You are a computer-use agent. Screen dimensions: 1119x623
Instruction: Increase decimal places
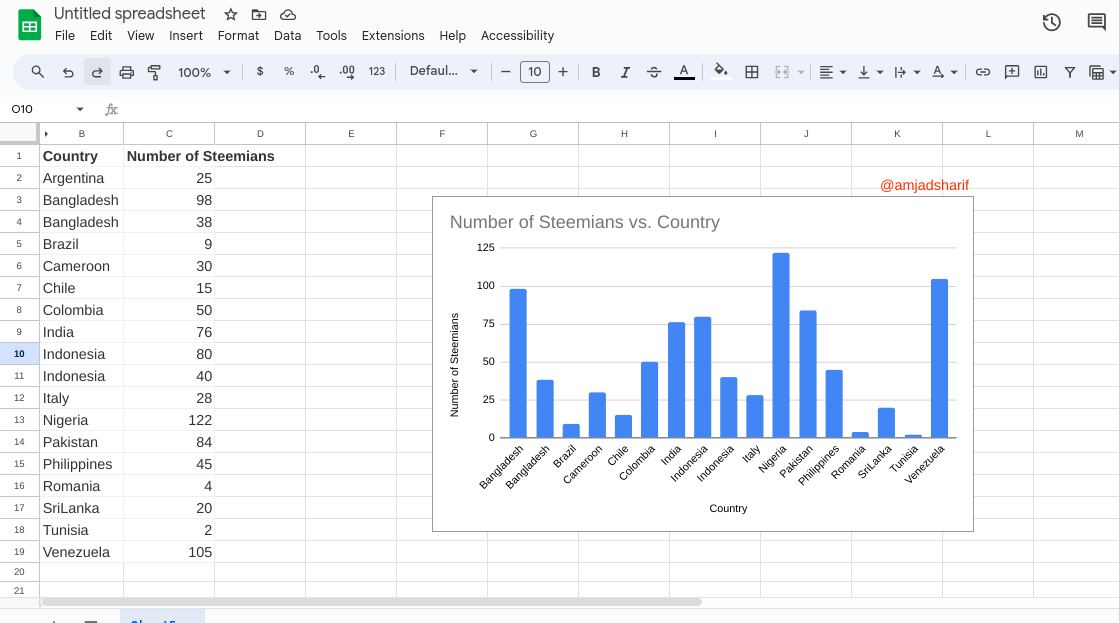[347, 71]
